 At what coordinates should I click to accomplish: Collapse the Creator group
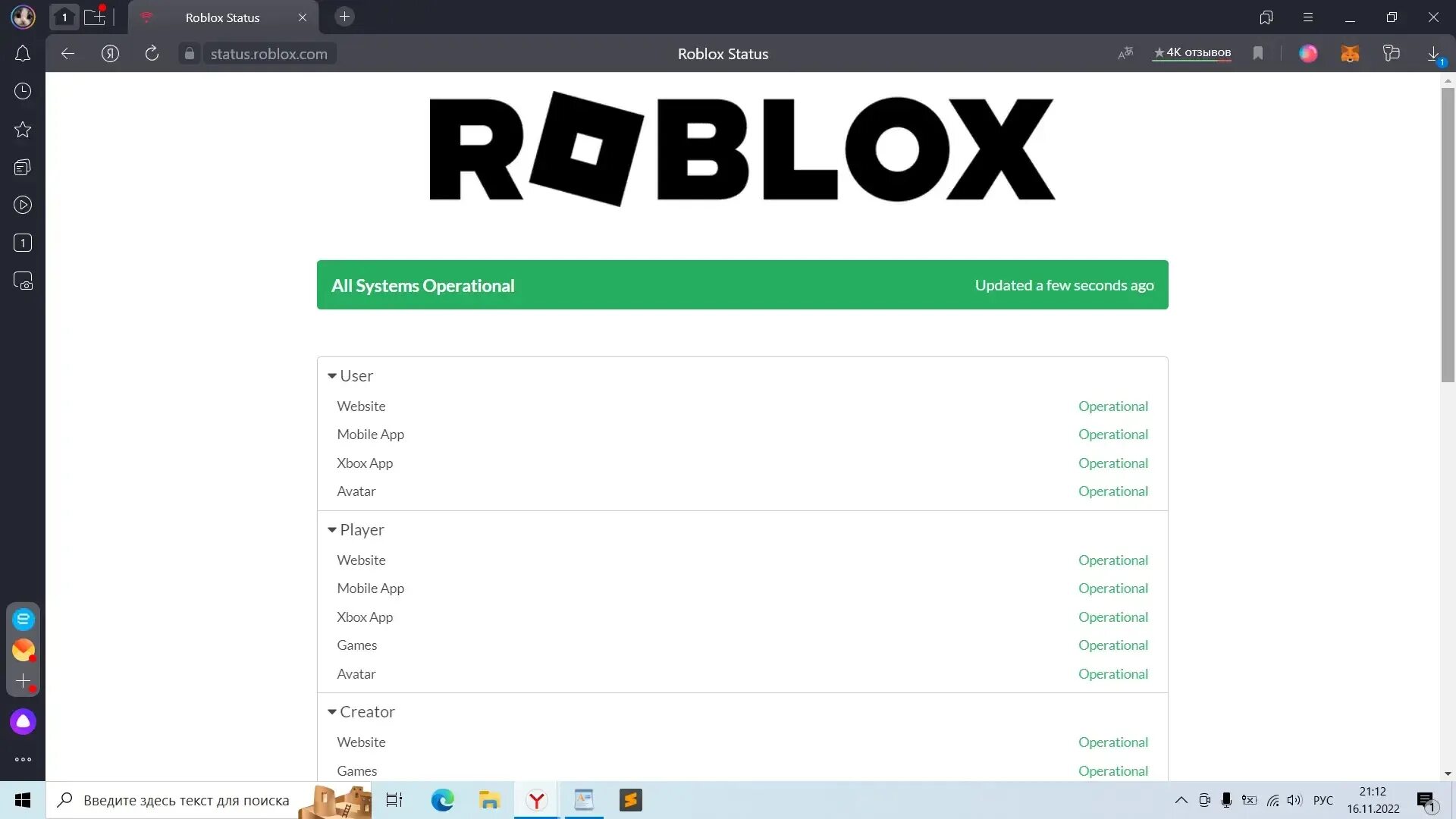coord(332,712)
